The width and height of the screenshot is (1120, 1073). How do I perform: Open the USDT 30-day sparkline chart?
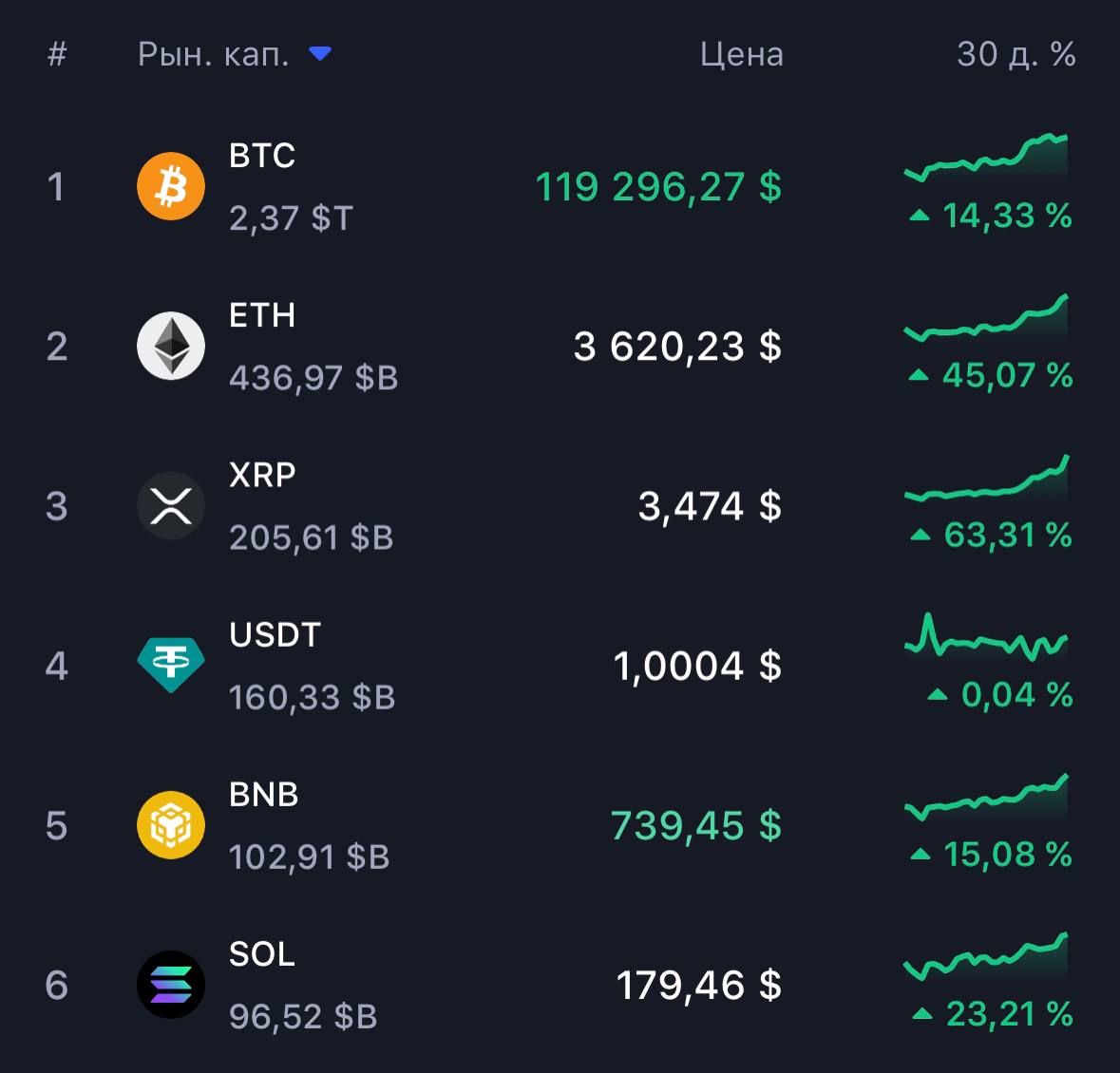(986, 637)
